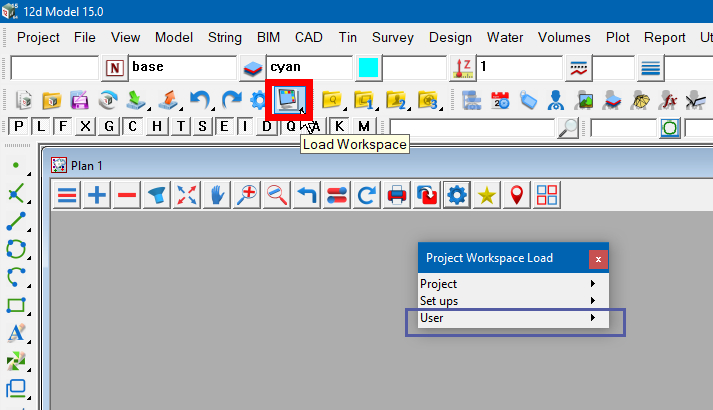Expand the Project submenu in Workspace Load
Viewport: 713px width, 410px height.
tap(513, 284)
